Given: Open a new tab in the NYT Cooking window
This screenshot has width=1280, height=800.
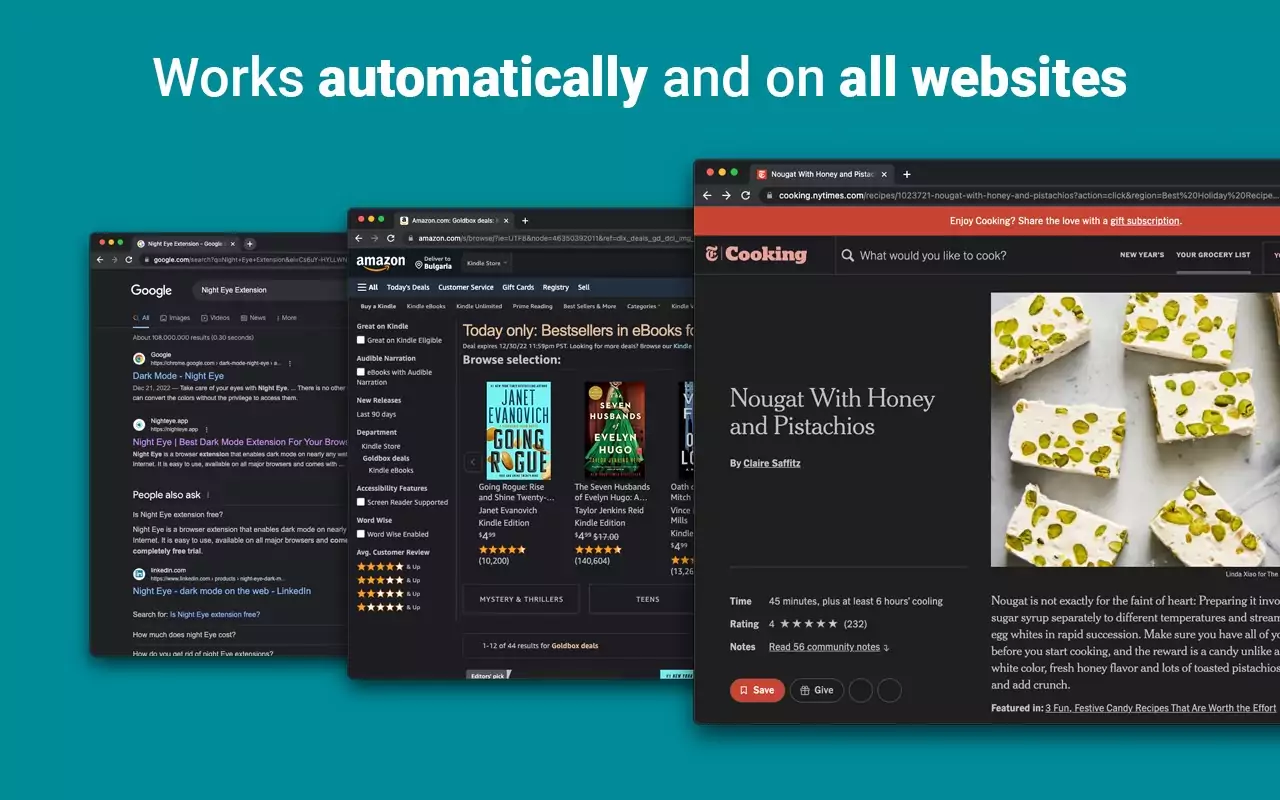Looking at the screenshot, I should click(907, 174).
